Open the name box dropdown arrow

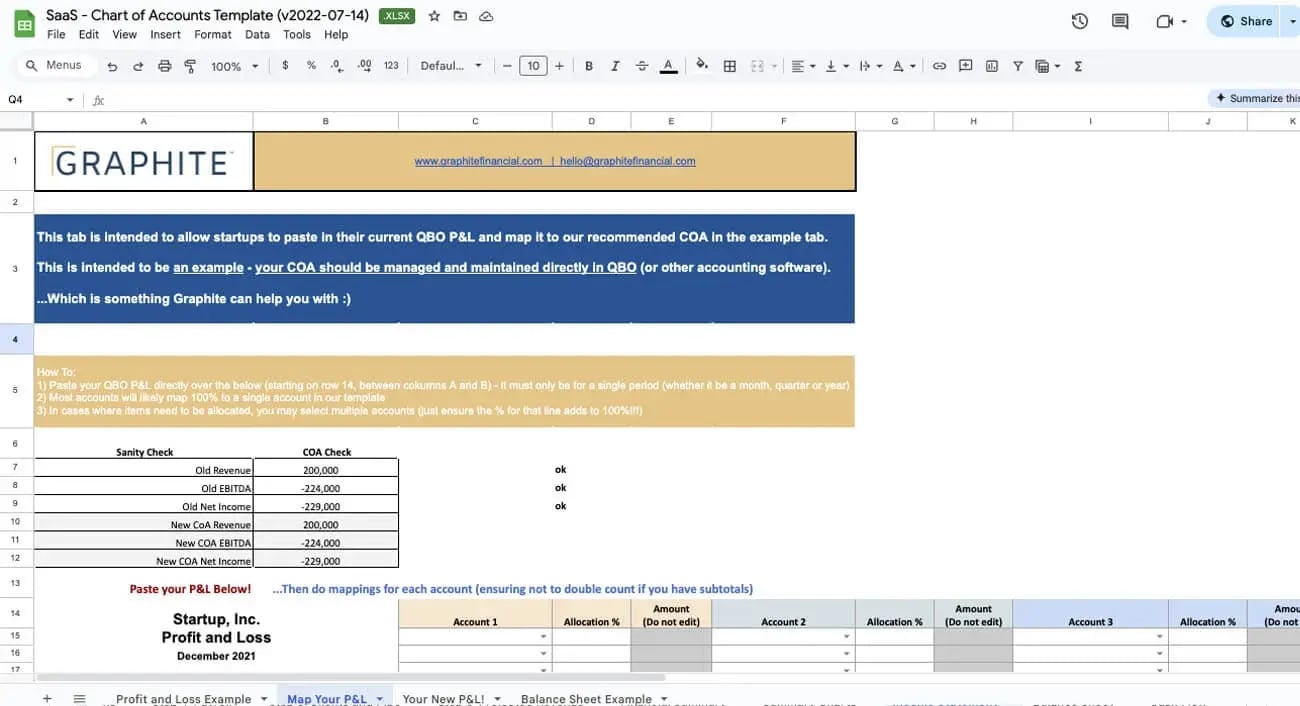coord(70,100)
